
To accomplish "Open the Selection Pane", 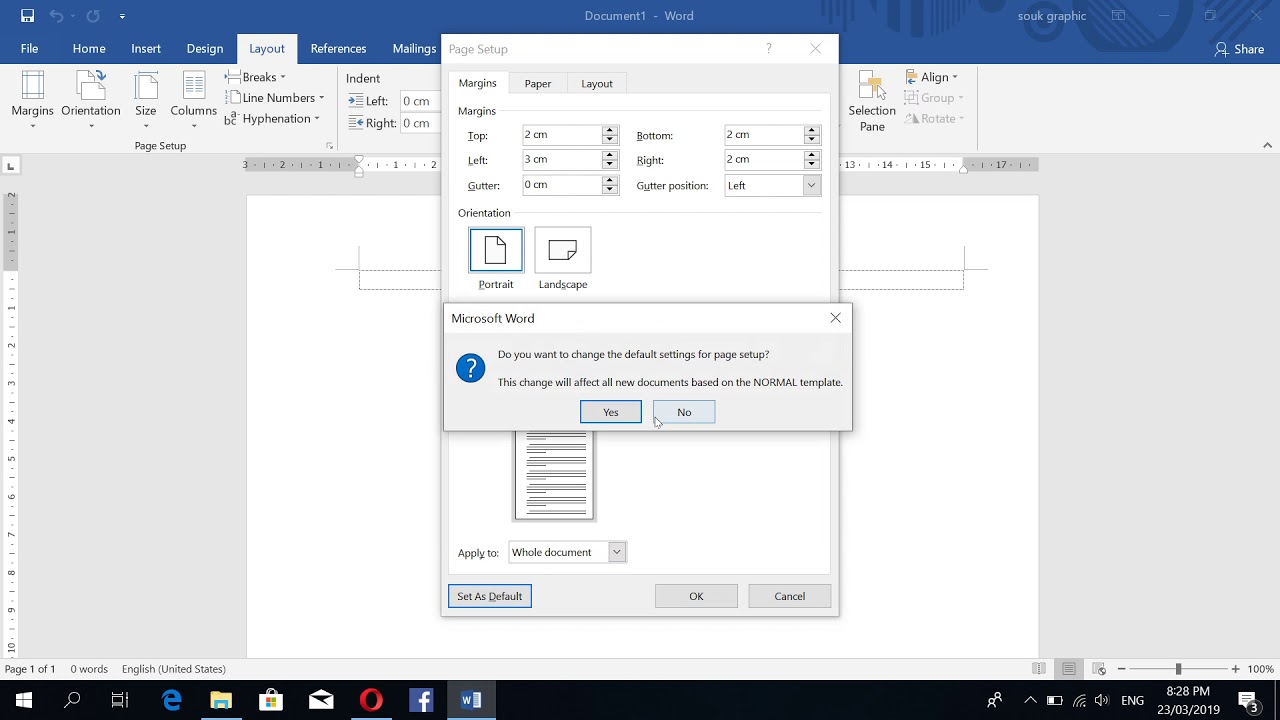I will coord(872,101).
